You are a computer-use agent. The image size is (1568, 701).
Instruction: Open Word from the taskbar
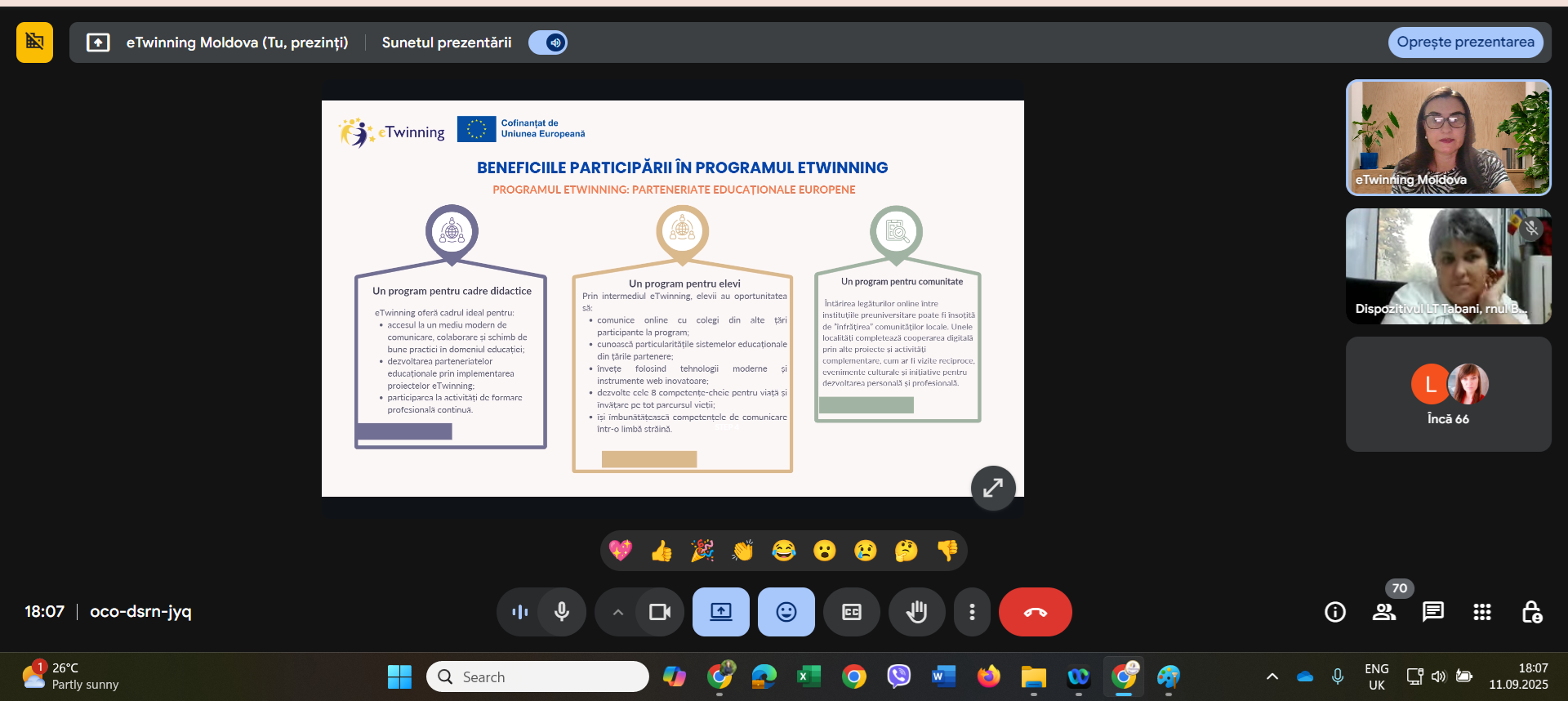[x=944, y=676]
